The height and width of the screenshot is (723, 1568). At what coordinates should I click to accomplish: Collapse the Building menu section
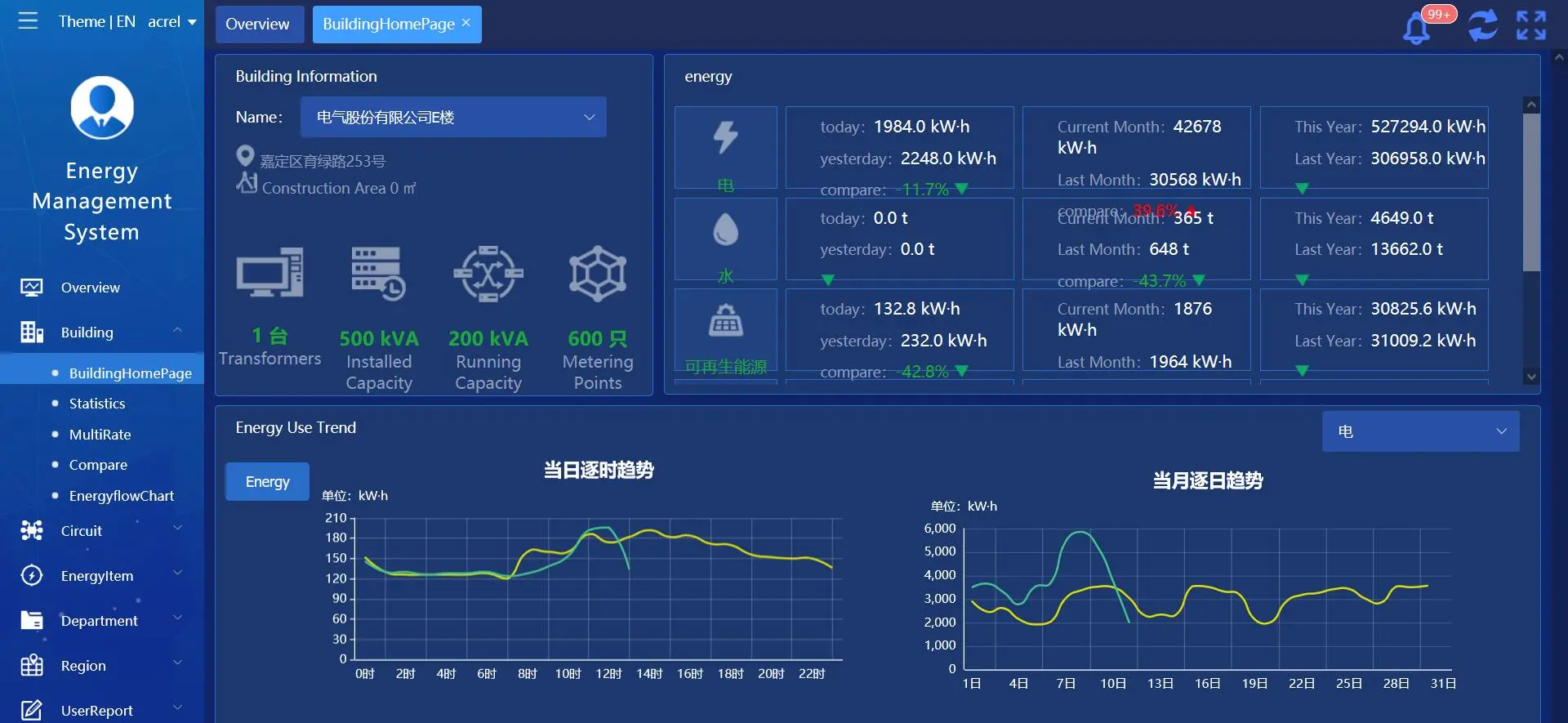point(177,330)
